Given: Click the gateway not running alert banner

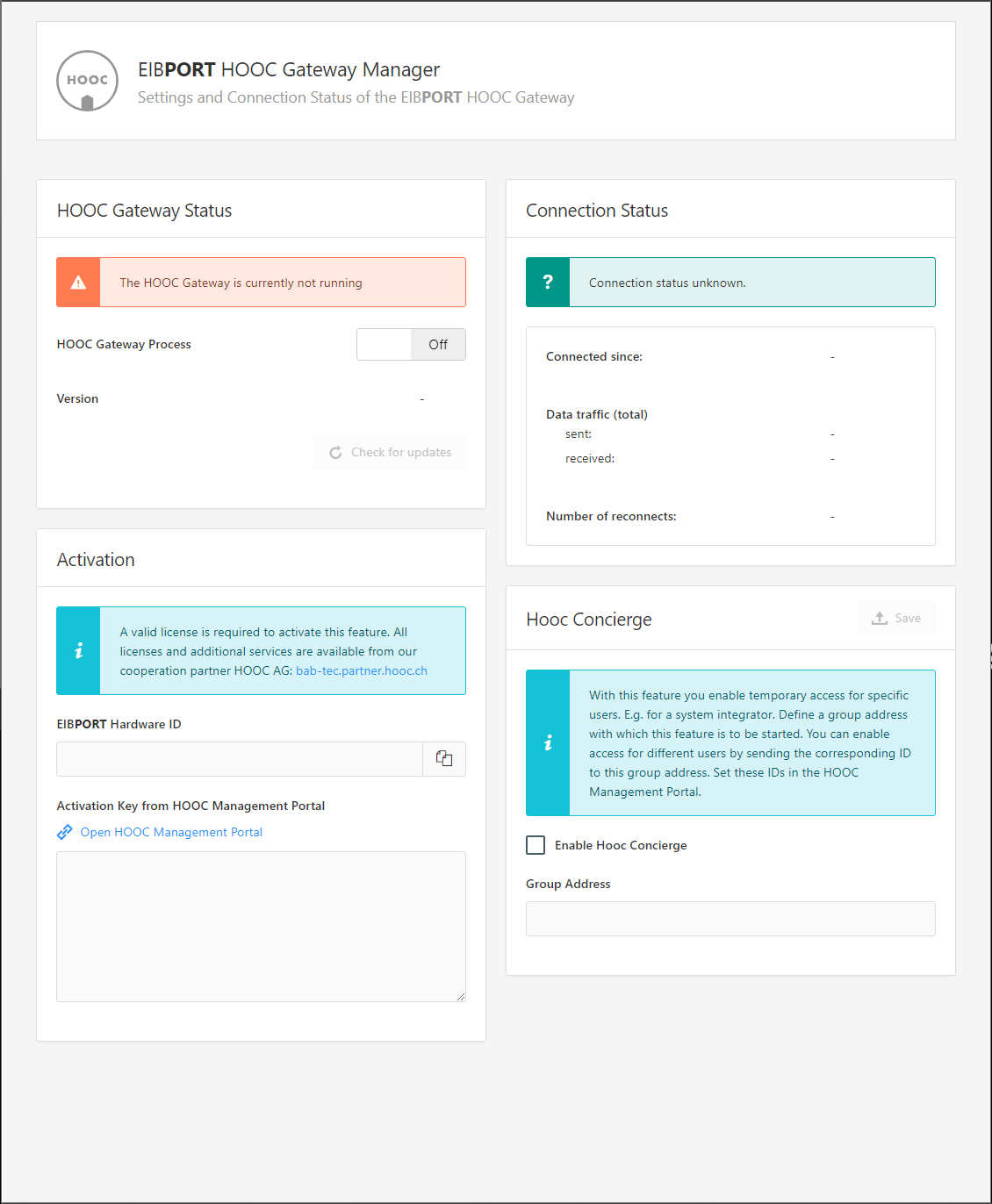Looking at the screenshot, I should 282,283.
